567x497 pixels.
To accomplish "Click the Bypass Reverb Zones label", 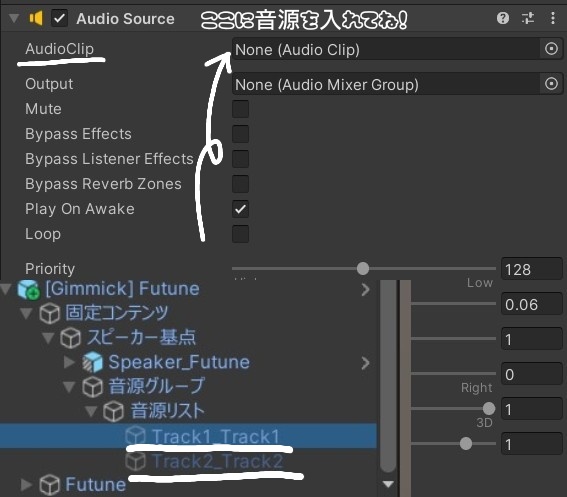I will (103, 184).
